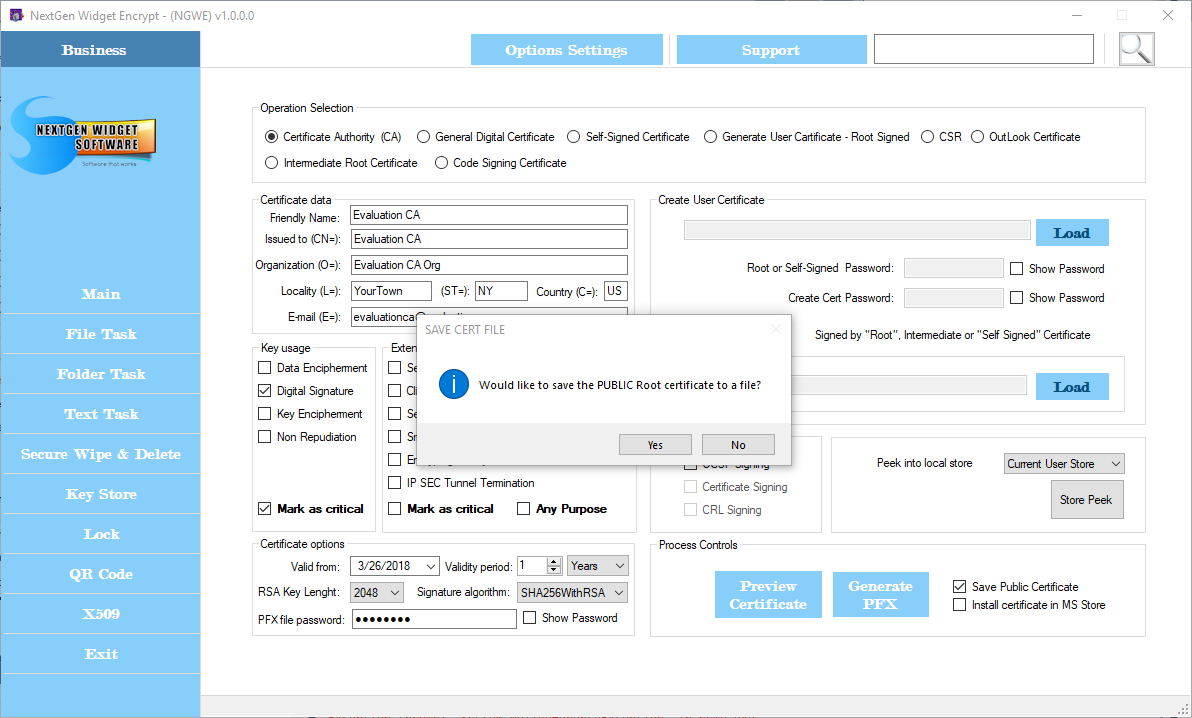The image size is (1192, 718).
Task: Open X509 in the sidebar
Action: pyautogui.click(x=101, y=614)
